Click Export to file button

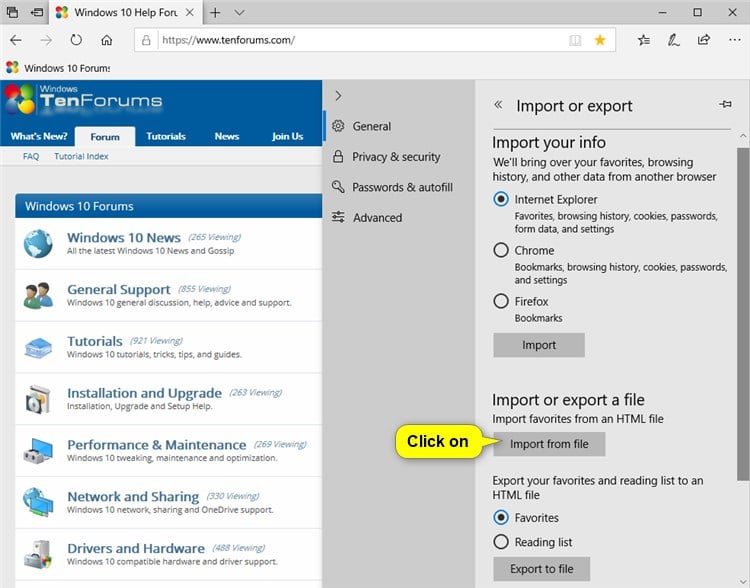[x=541, y=569]
